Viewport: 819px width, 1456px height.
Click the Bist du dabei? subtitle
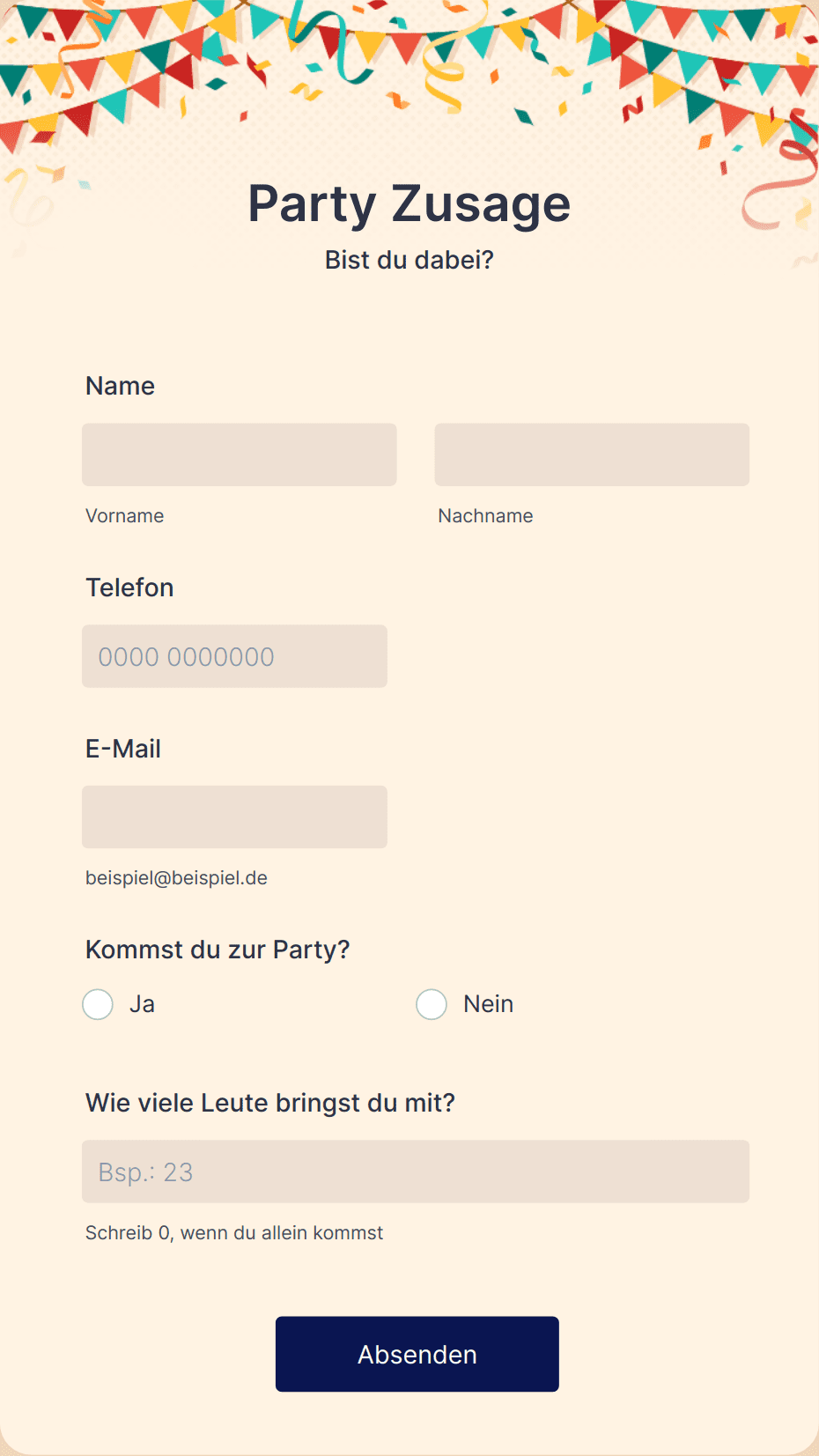(409, 260)
